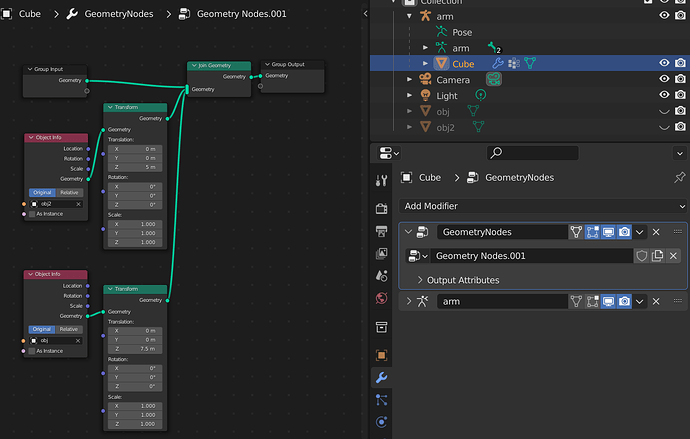This screenshot has height=439, width=690.
Task: Click the properties search field
Action: (532, 153)
